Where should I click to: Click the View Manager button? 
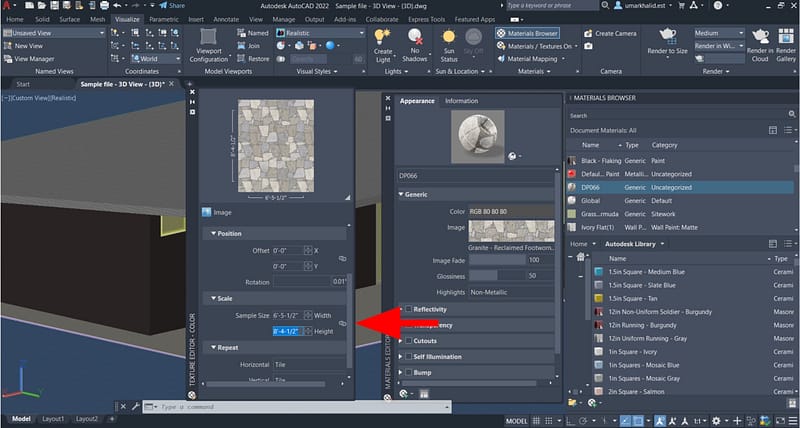[x=33, y=59]
